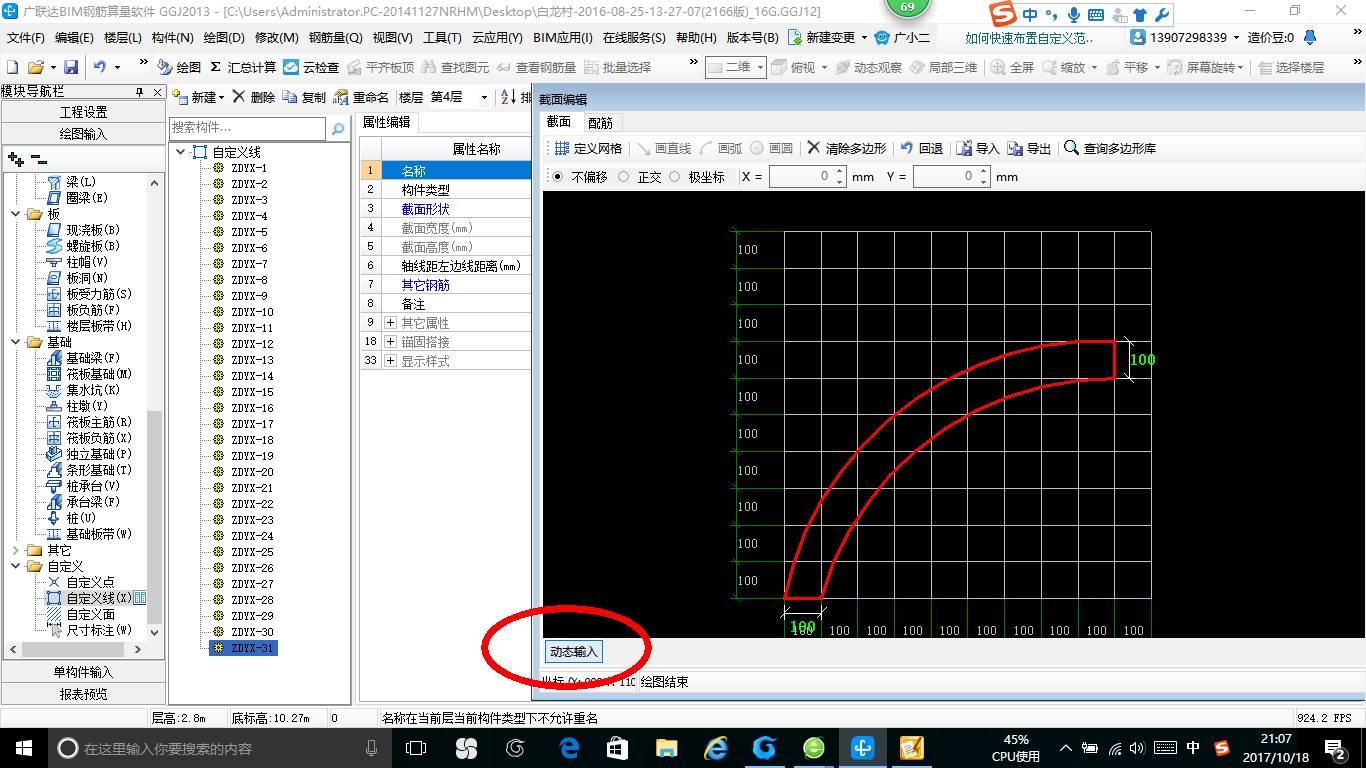Select 现浇板(B) in navigation tree
The width and height of the screenshot is (1366, 768).
click(x=84, y=230)
